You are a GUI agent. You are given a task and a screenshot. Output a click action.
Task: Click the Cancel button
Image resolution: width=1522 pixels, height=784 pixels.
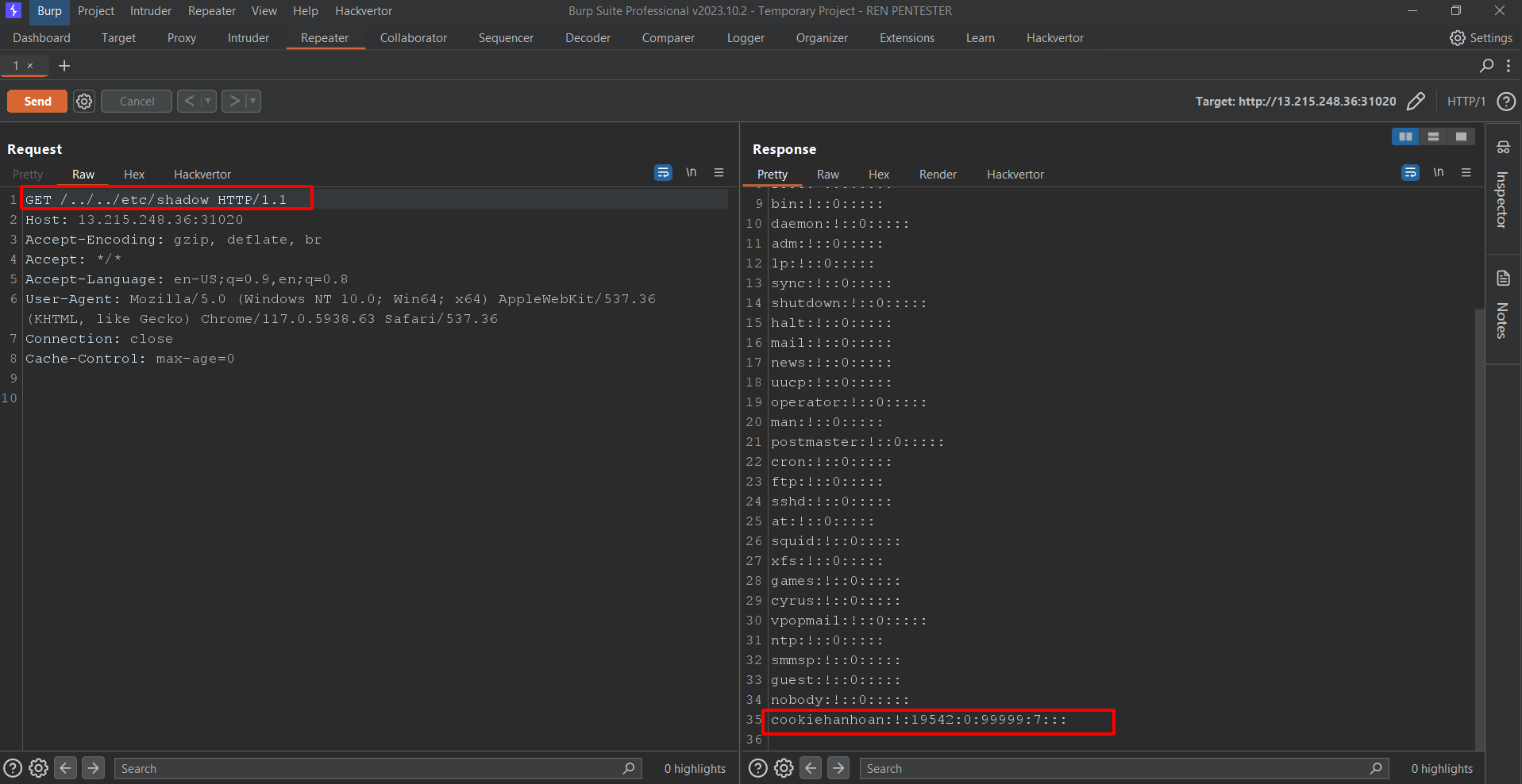[x=135, y=101]
